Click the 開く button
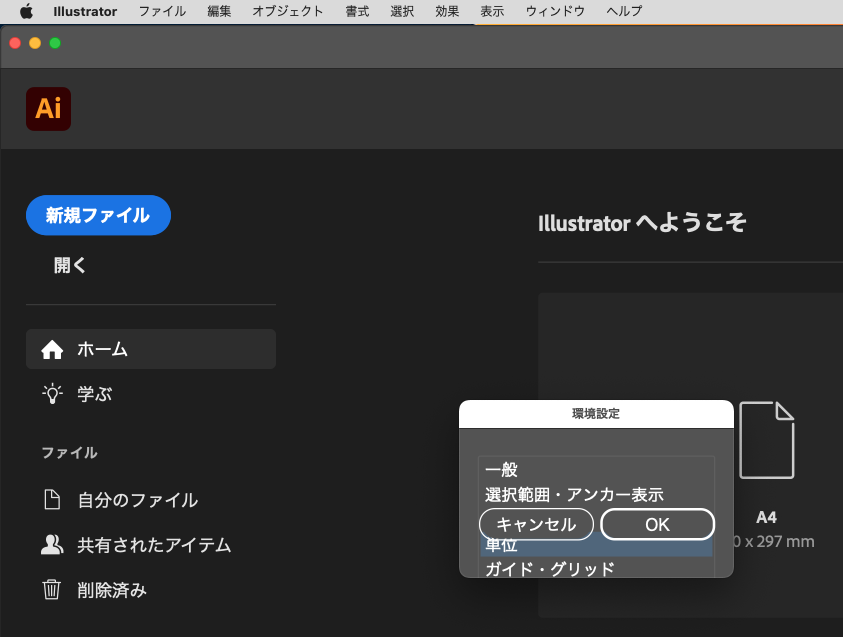Viewport: 843px width, 637px height. [x=70, y=265]
